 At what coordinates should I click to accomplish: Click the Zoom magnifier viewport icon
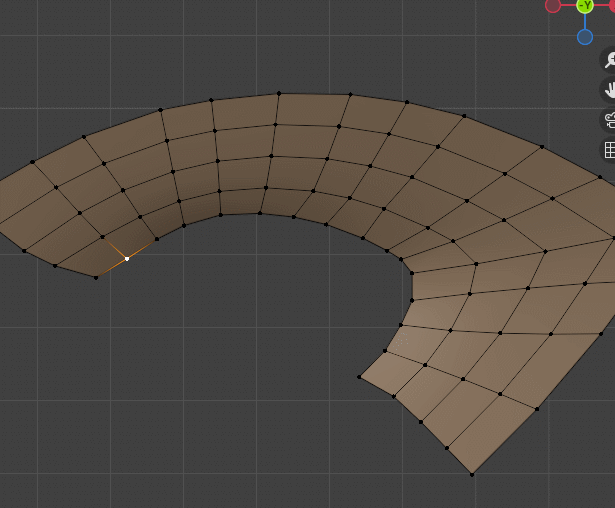(609, 60)
